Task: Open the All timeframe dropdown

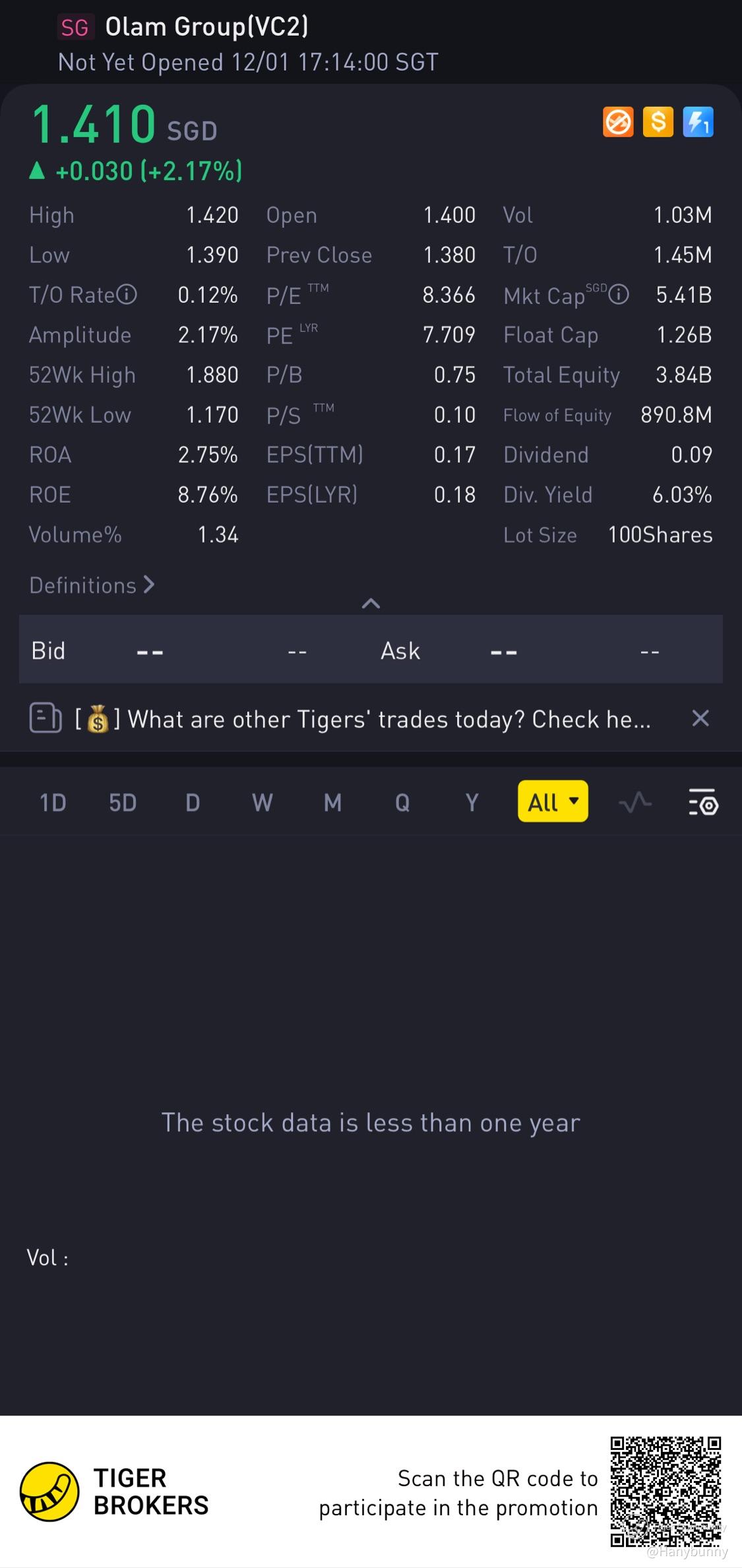Action: (x=553, y=802)
